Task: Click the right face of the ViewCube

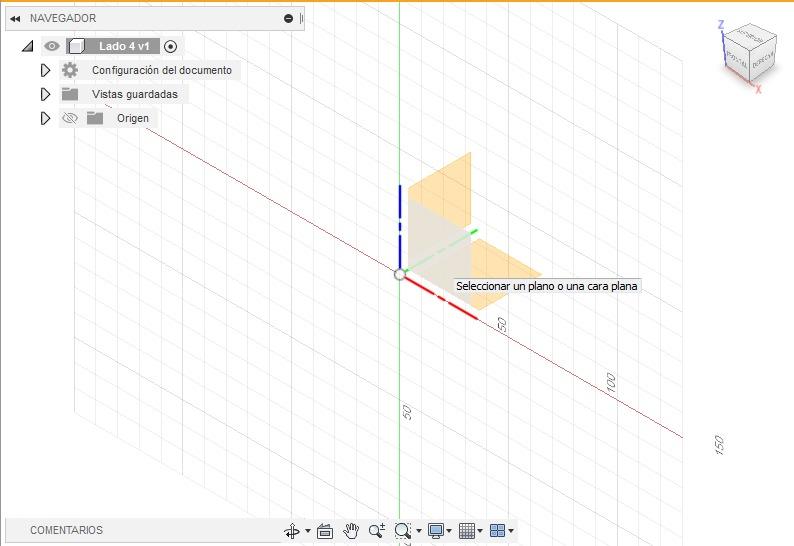Action: point(763,58)
